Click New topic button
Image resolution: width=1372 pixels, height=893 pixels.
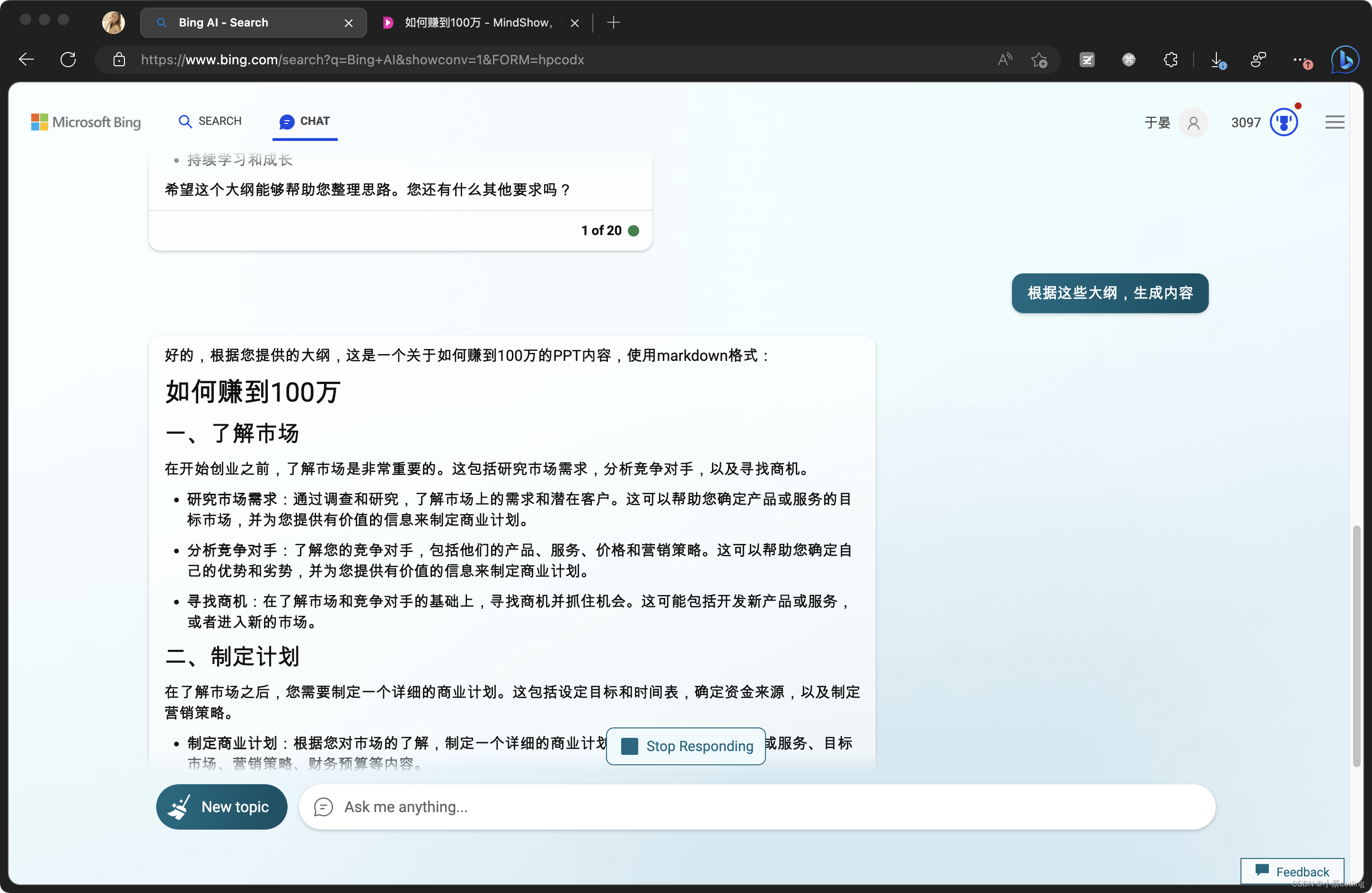220,807
